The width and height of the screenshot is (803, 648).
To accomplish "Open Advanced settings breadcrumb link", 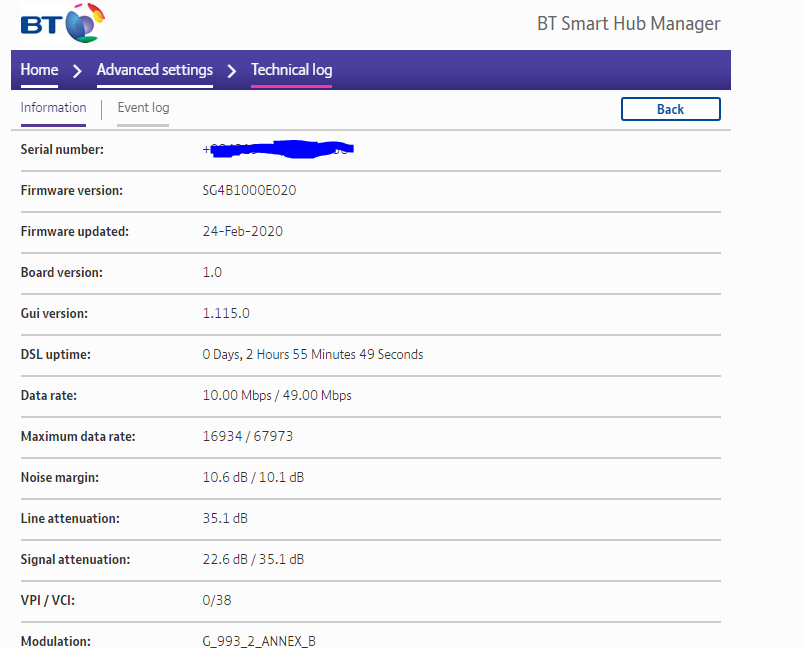I will [154, 70].
